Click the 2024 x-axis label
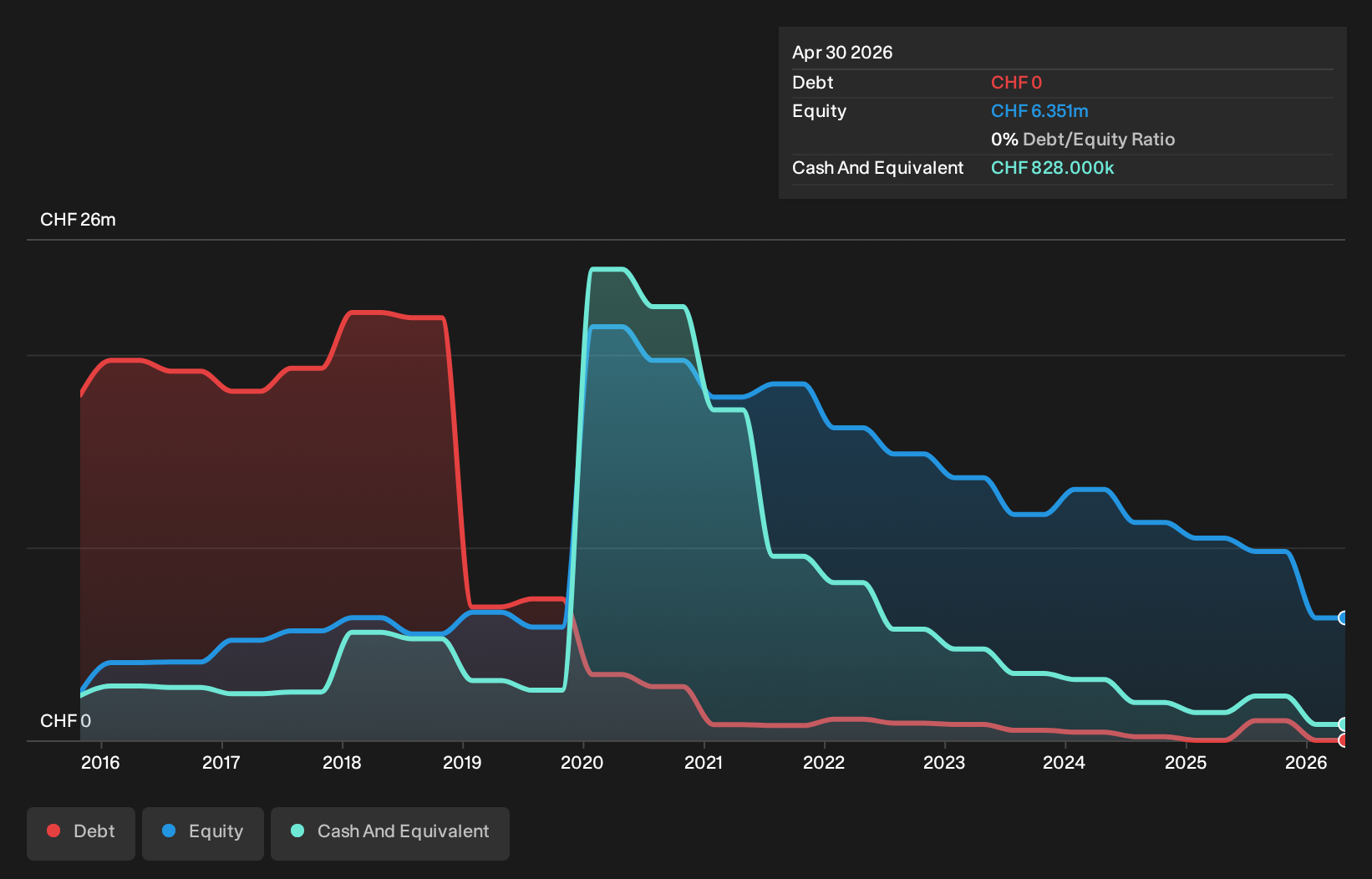The width and height of the screenshot is (1372, 879). [x=1065, y=762]
